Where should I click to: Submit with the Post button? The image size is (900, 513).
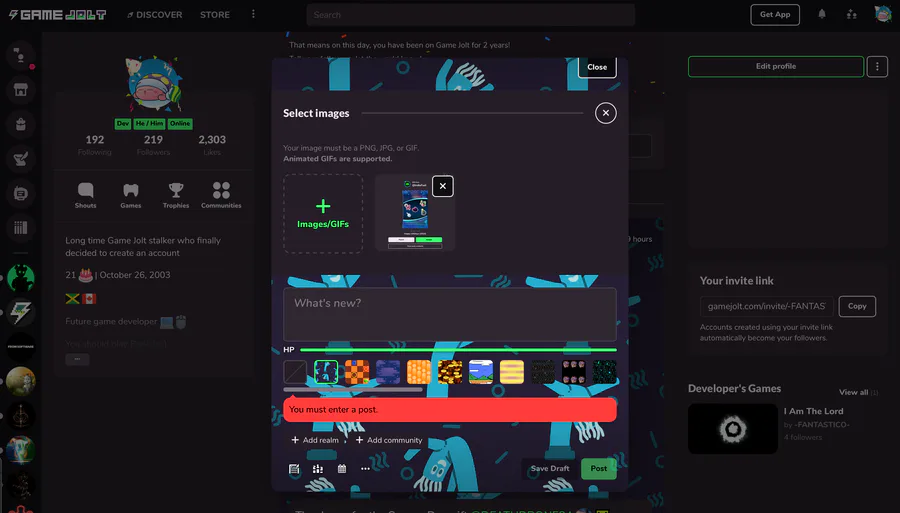599,469
